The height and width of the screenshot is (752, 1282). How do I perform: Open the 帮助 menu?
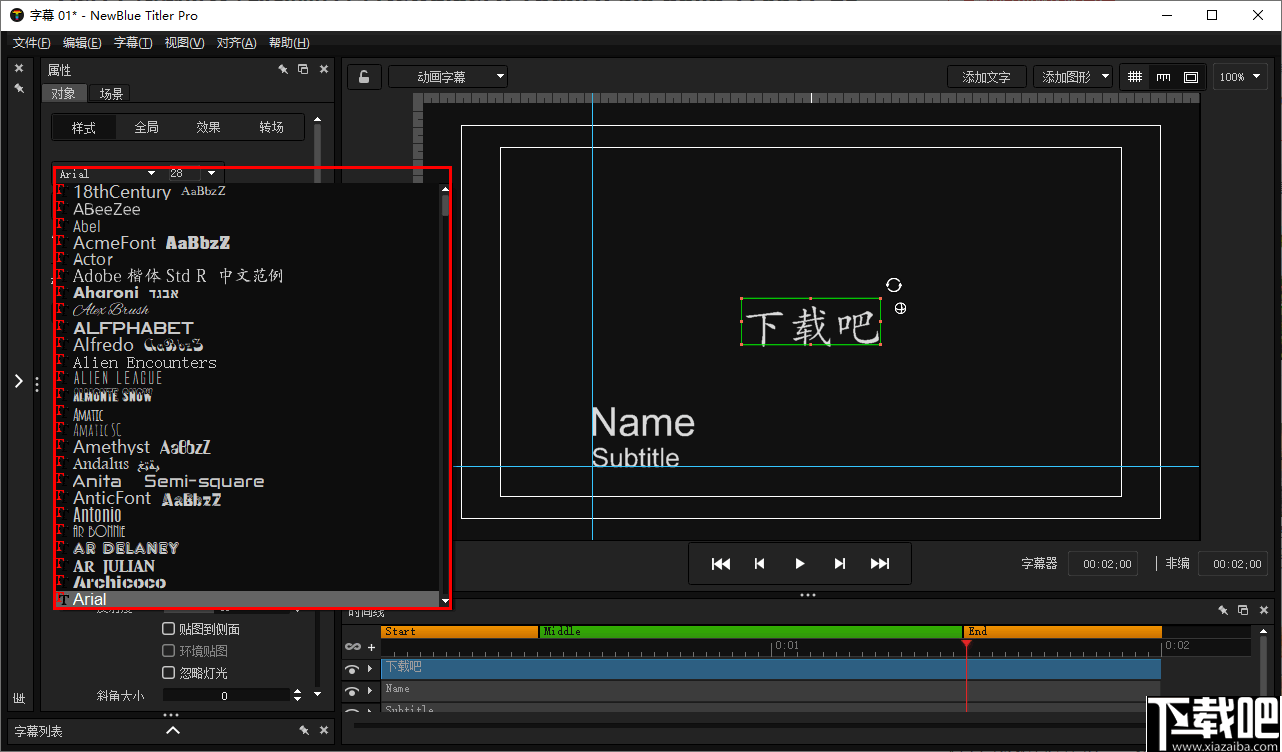point(287,42)
